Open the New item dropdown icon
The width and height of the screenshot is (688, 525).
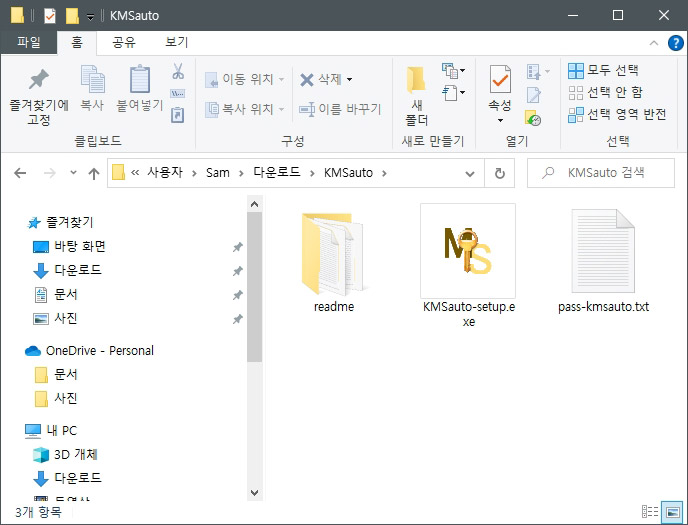(x=453, y=70)
